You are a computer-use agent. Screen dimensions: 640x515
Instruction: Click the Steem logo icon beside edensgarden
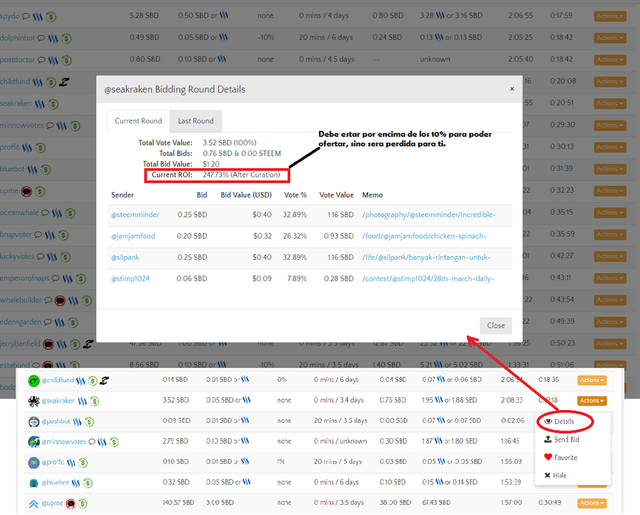[x=60, y=323]
